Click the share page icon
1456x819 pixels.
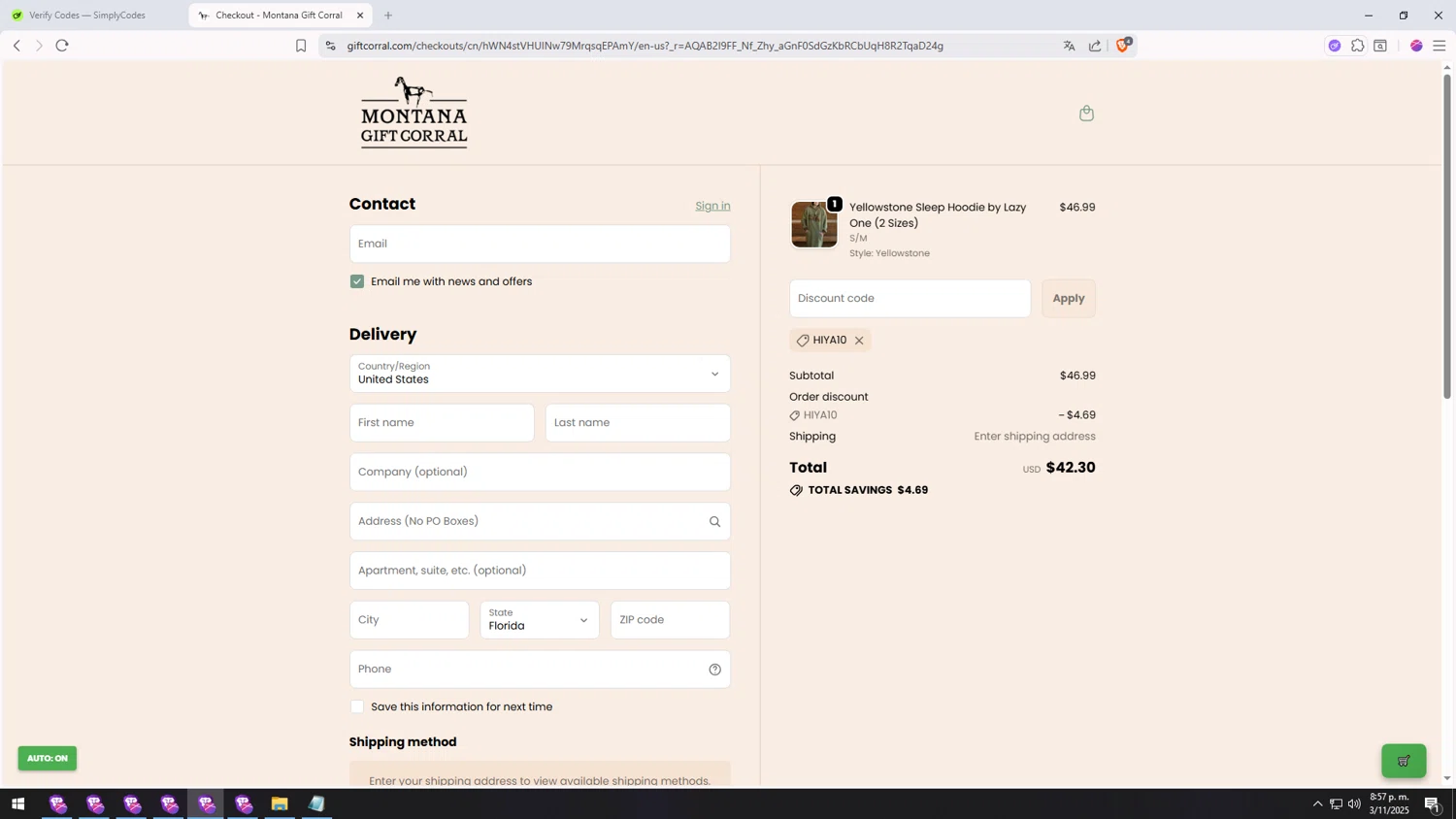(x=1095, y=46)
